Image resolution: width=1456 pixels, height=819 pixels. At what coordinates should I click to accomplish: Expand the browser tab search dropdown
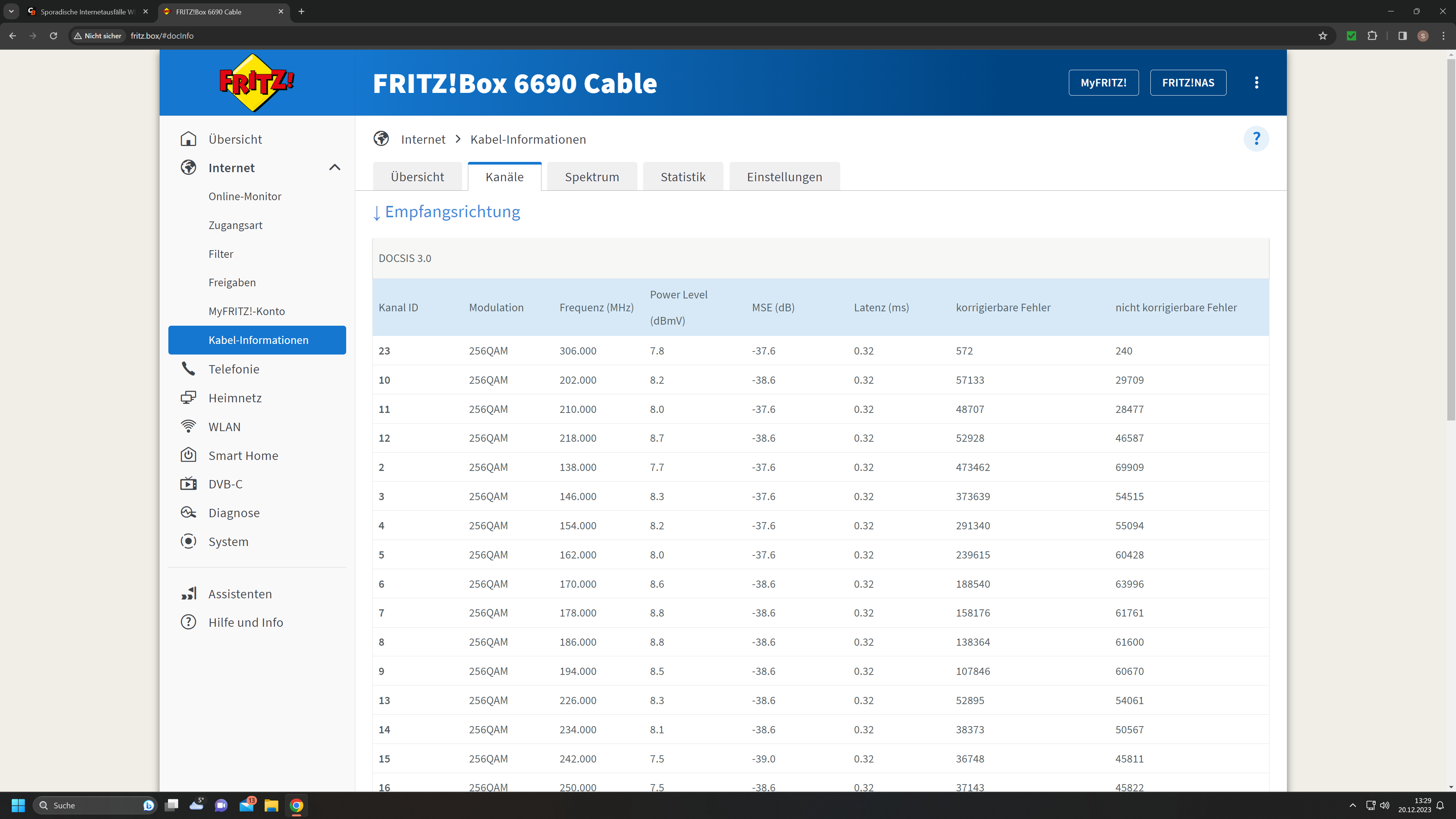click(x=11, y=11)
